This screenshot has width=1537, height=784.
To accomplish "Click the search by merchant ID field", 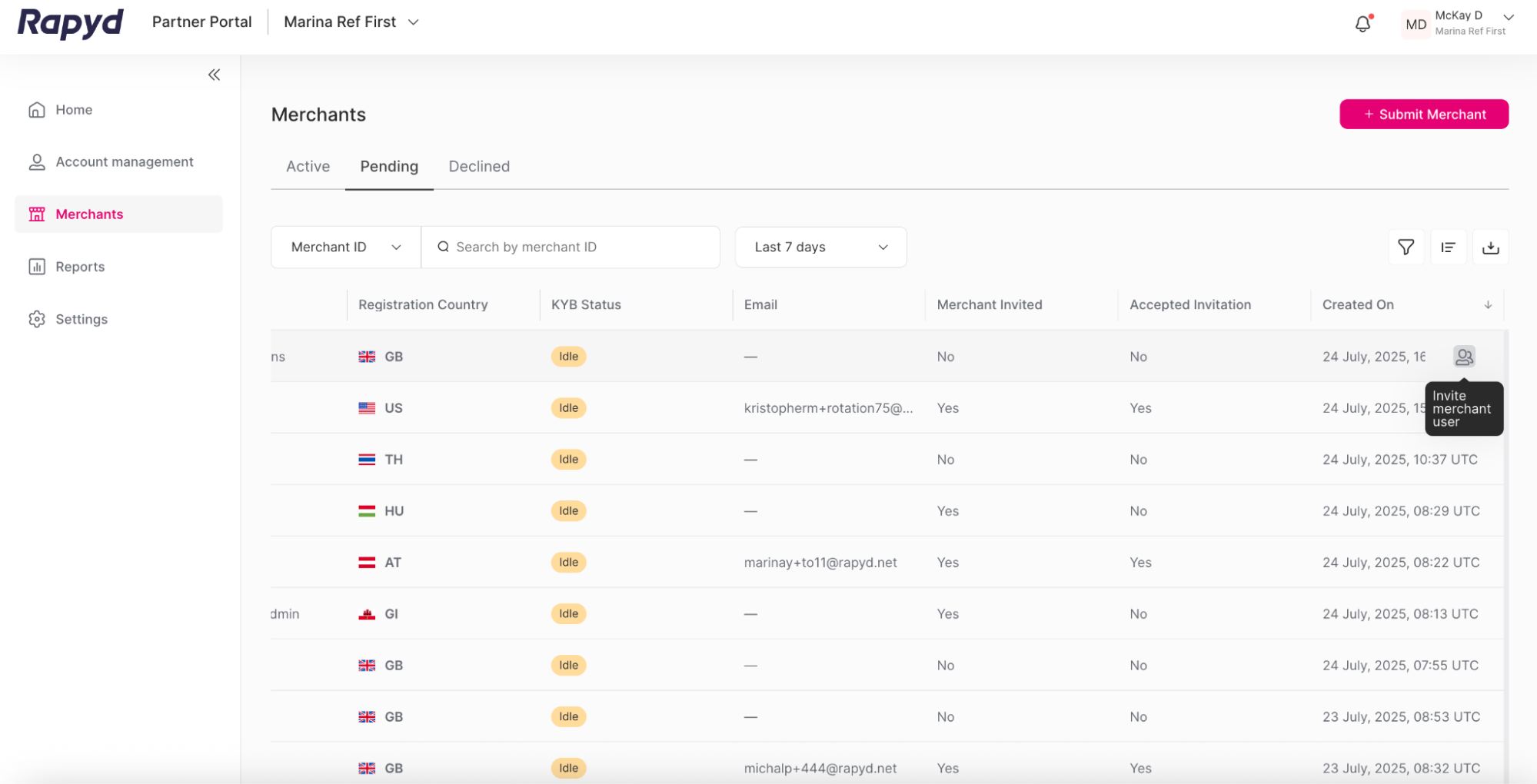I will point(571,247).
